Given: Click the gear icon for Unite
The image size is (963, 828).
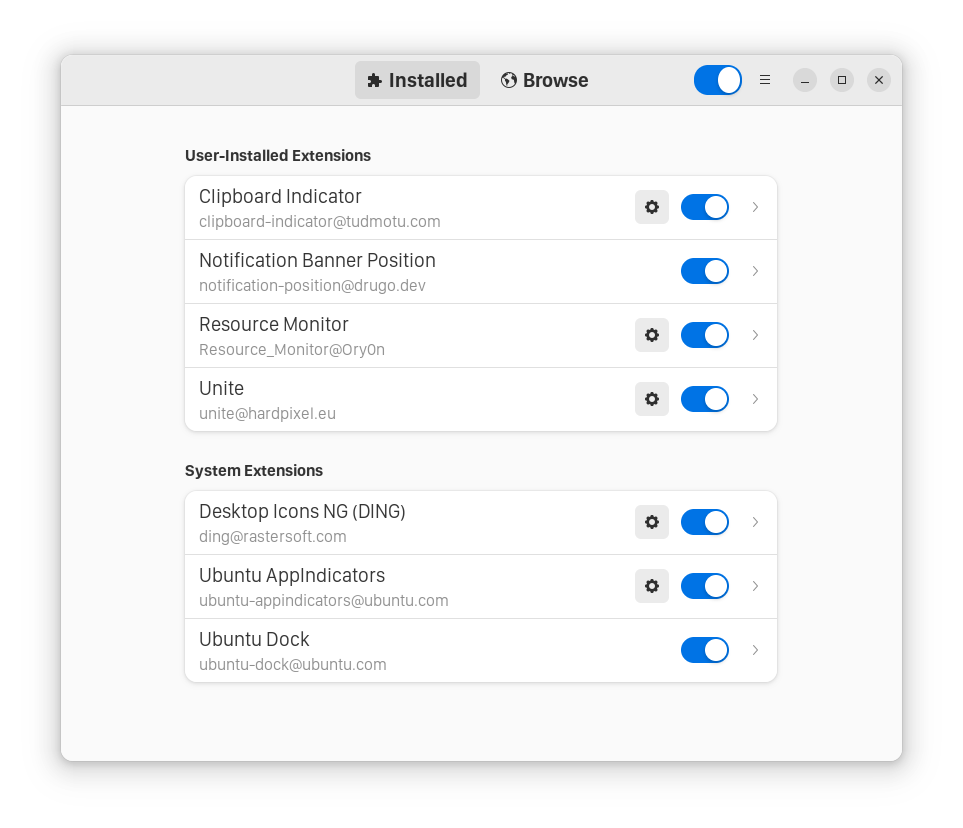Looking at the screenshot, I should [651, 399].
